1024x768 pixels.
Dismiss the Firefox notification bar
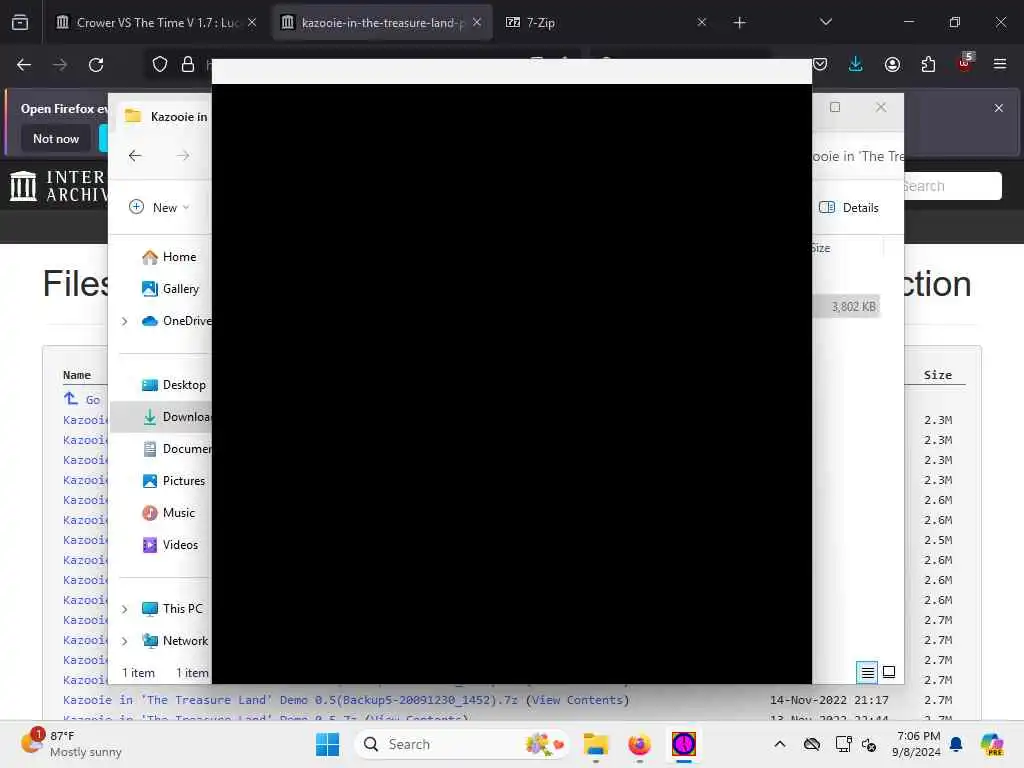click(x=999, y=108)
